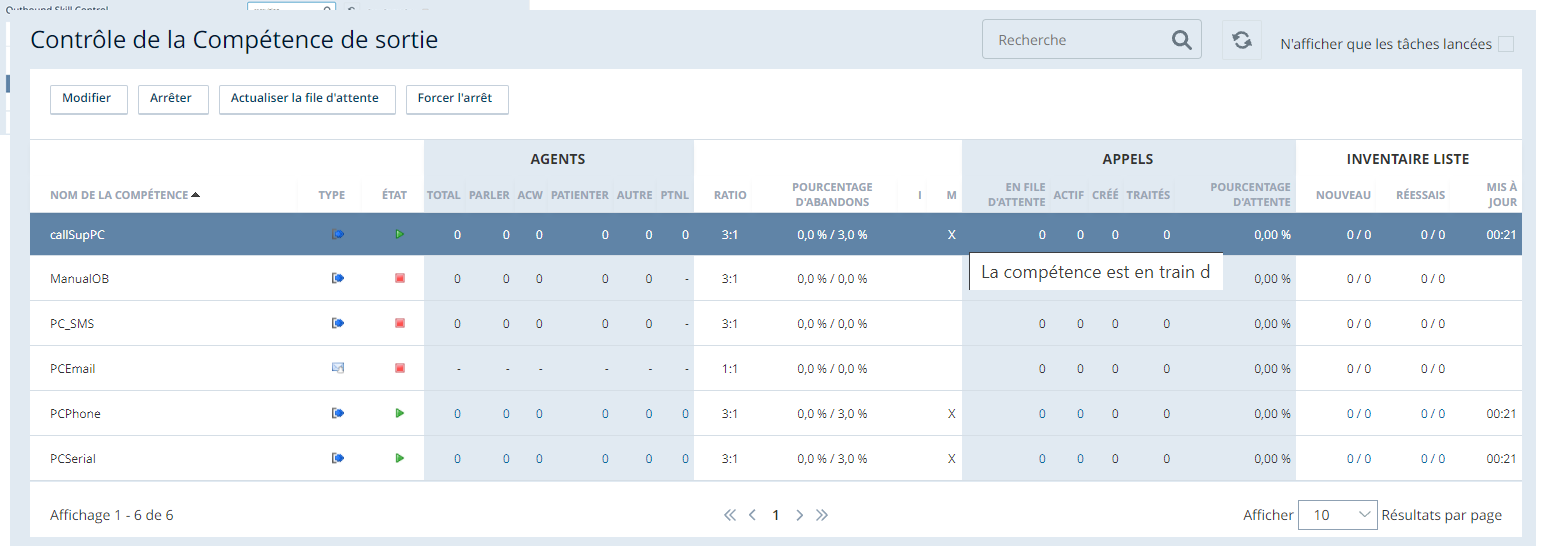Click the PCPhone type icon
This screenshot has width=1548, height=558.
pos(338,413)
